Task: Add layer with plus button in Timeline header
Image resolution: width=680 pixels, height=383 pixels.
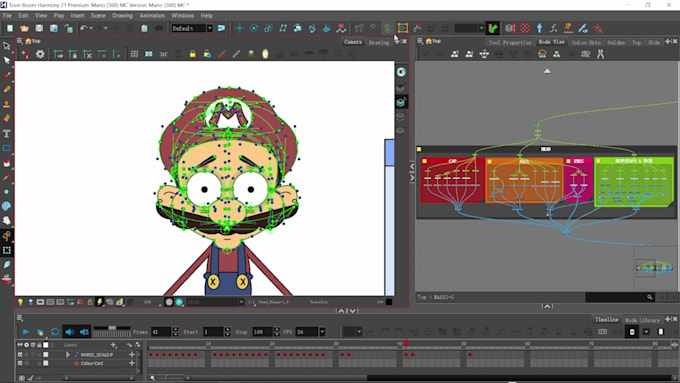Action: tap(114, 345)
